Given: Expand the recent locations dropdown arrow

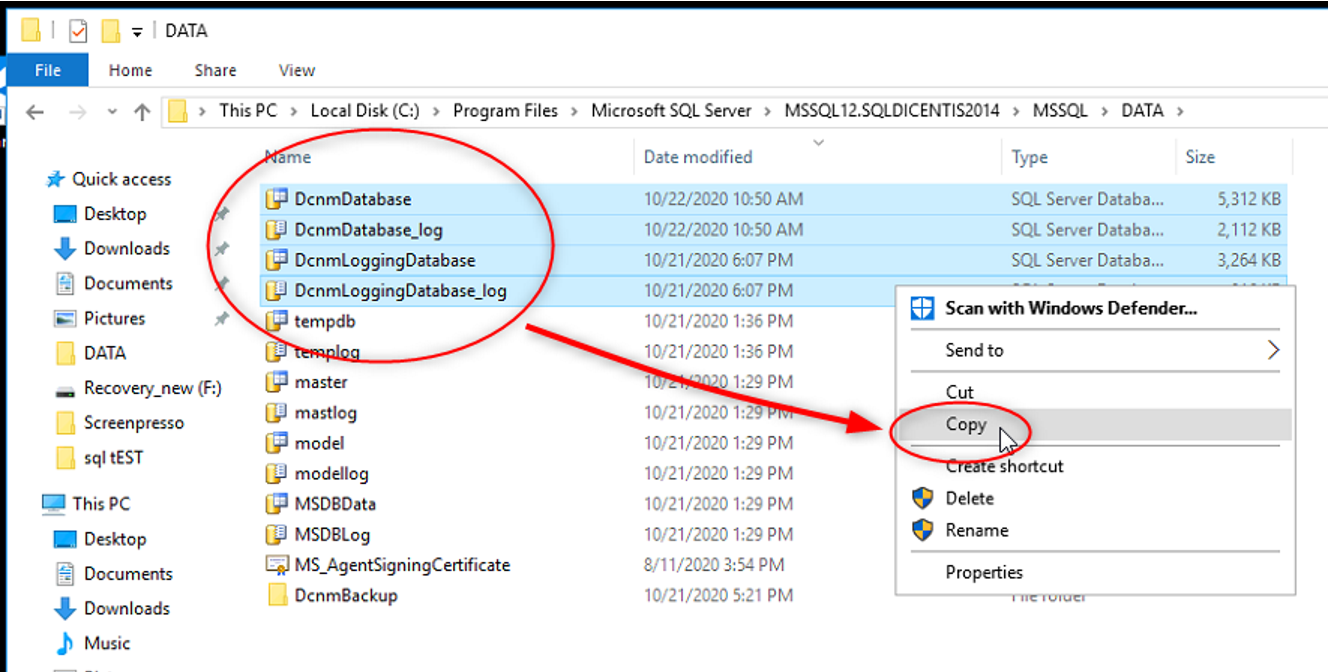Looking at the screenshot, I should pos(112,112).
